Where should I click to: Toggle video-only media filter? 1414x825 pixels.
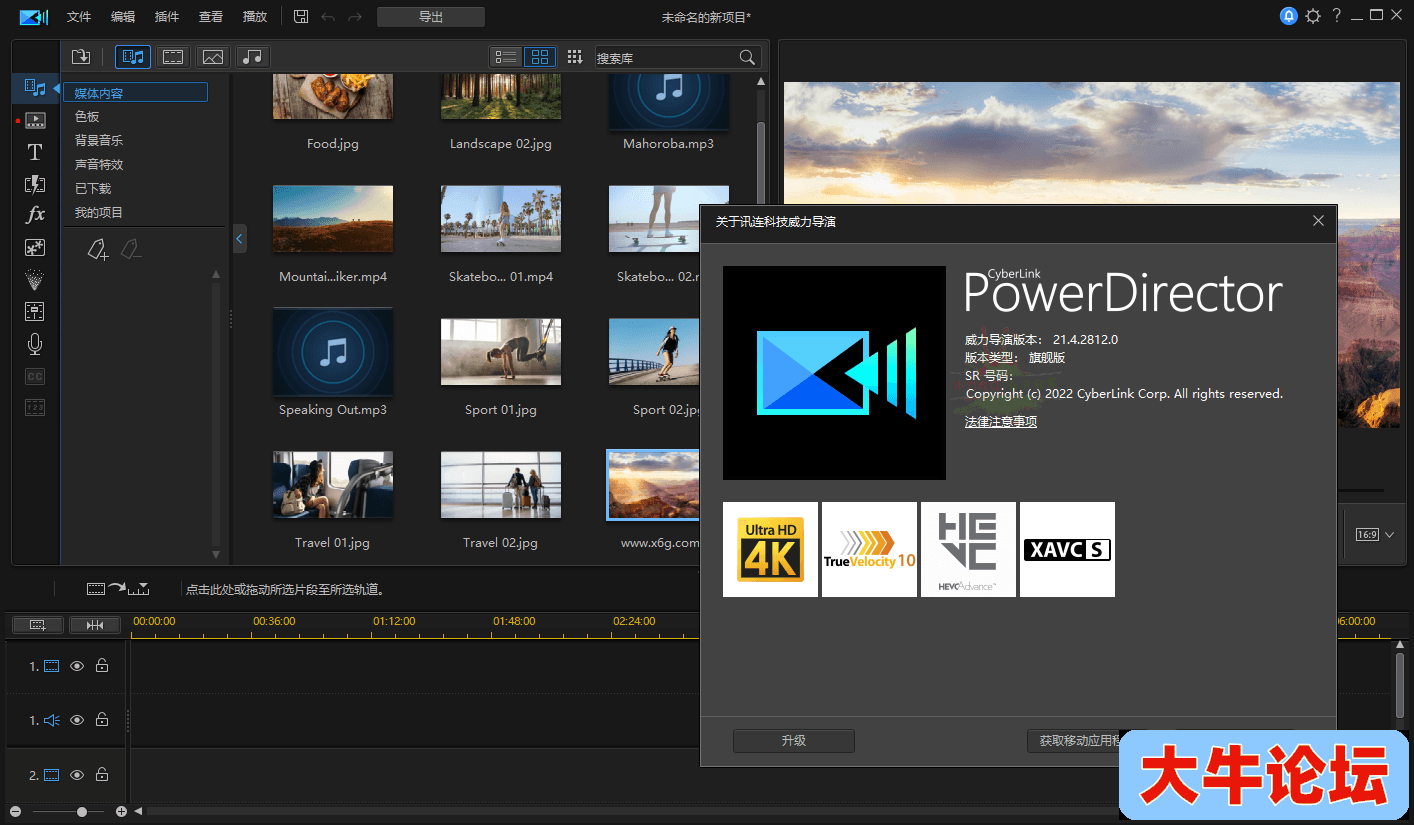173,57
